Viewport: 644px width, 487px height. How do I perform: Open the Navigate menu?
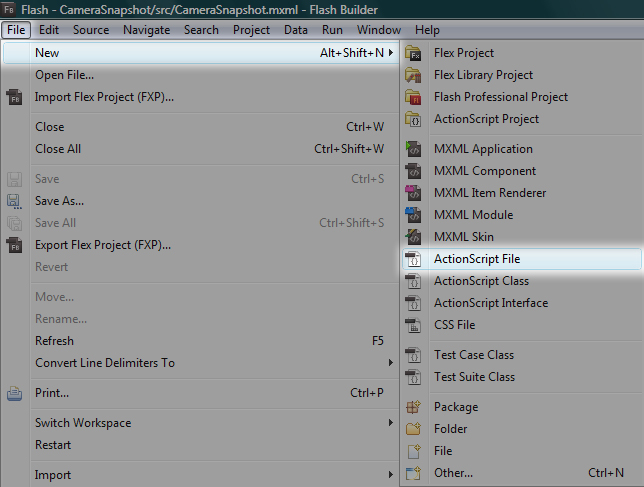point(147,30)
